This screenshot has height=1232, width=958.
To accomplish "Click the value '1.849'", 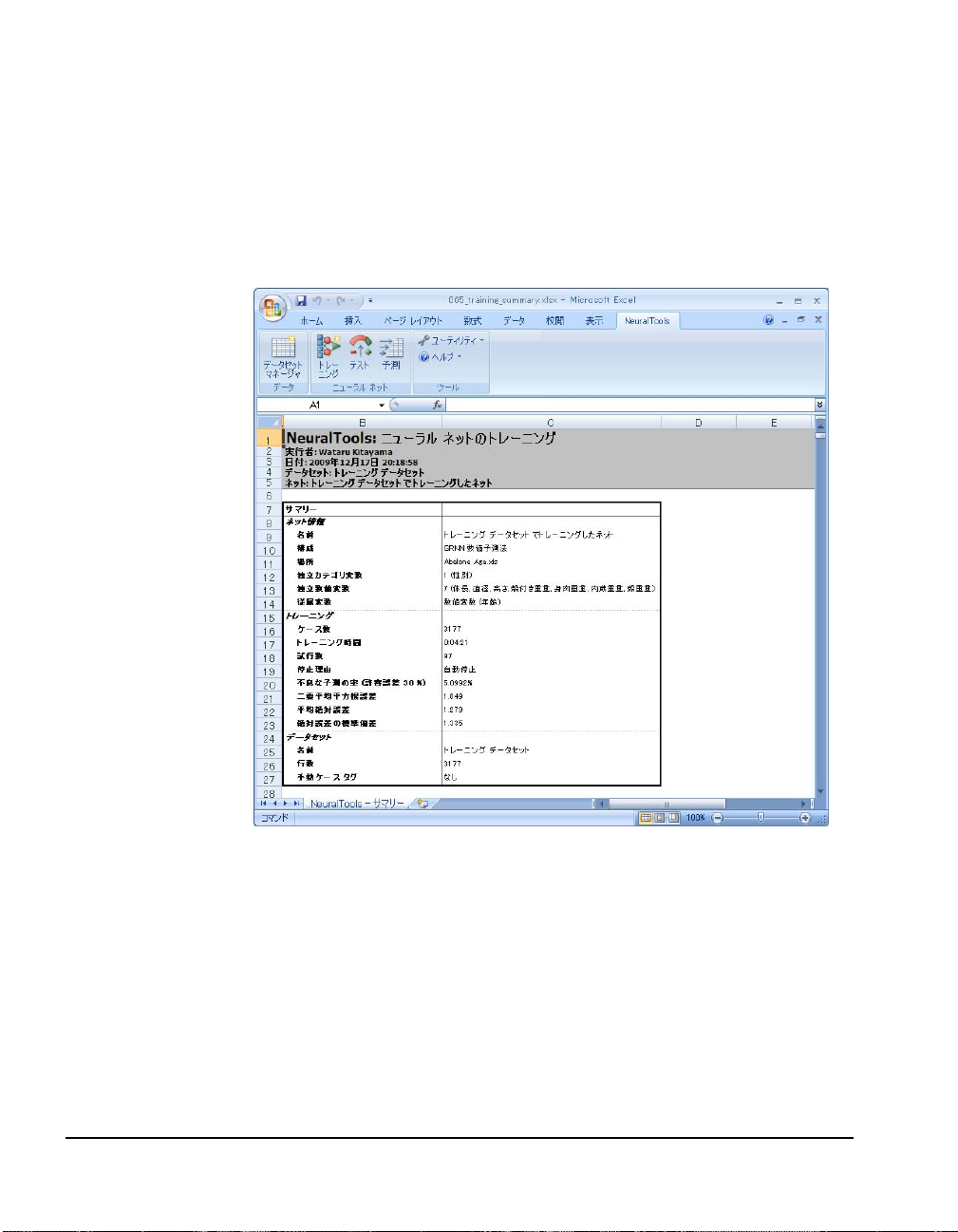I will 453,696.
